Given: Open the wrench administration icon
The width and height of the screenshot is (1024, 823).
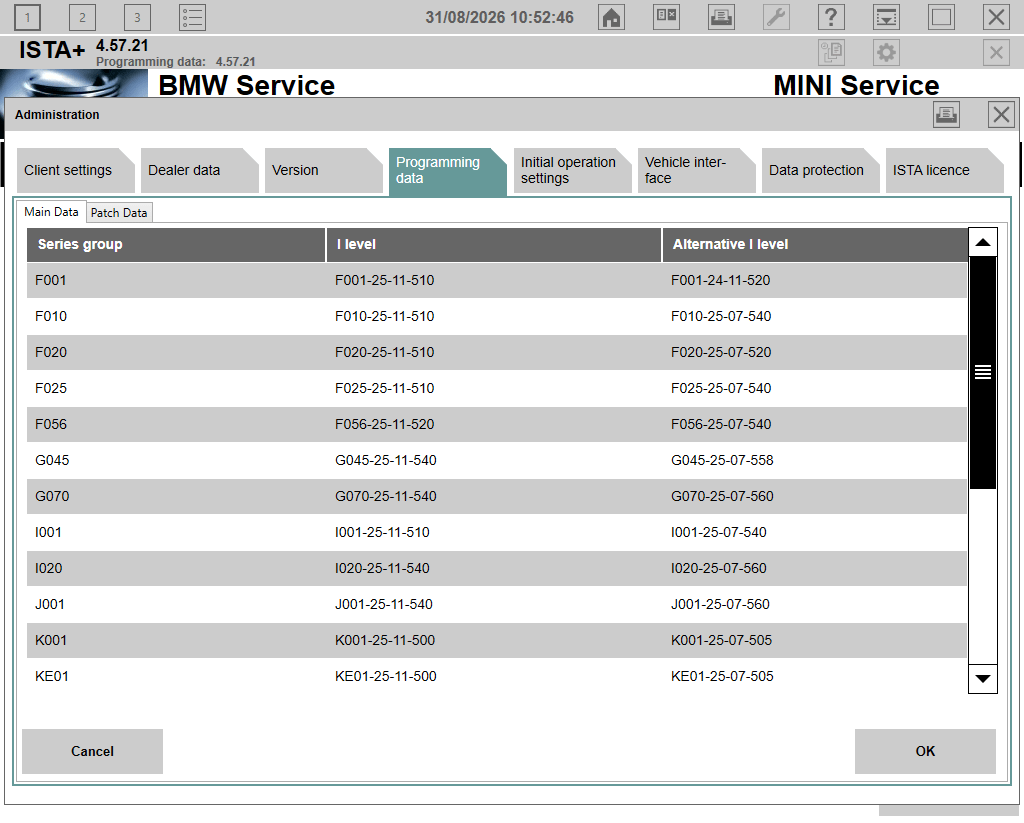Looking at the screenshot, I should point(776,17).
